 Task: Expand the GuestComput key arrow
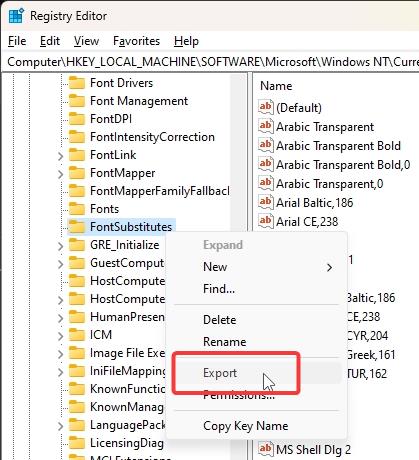[x=60, y=264]
